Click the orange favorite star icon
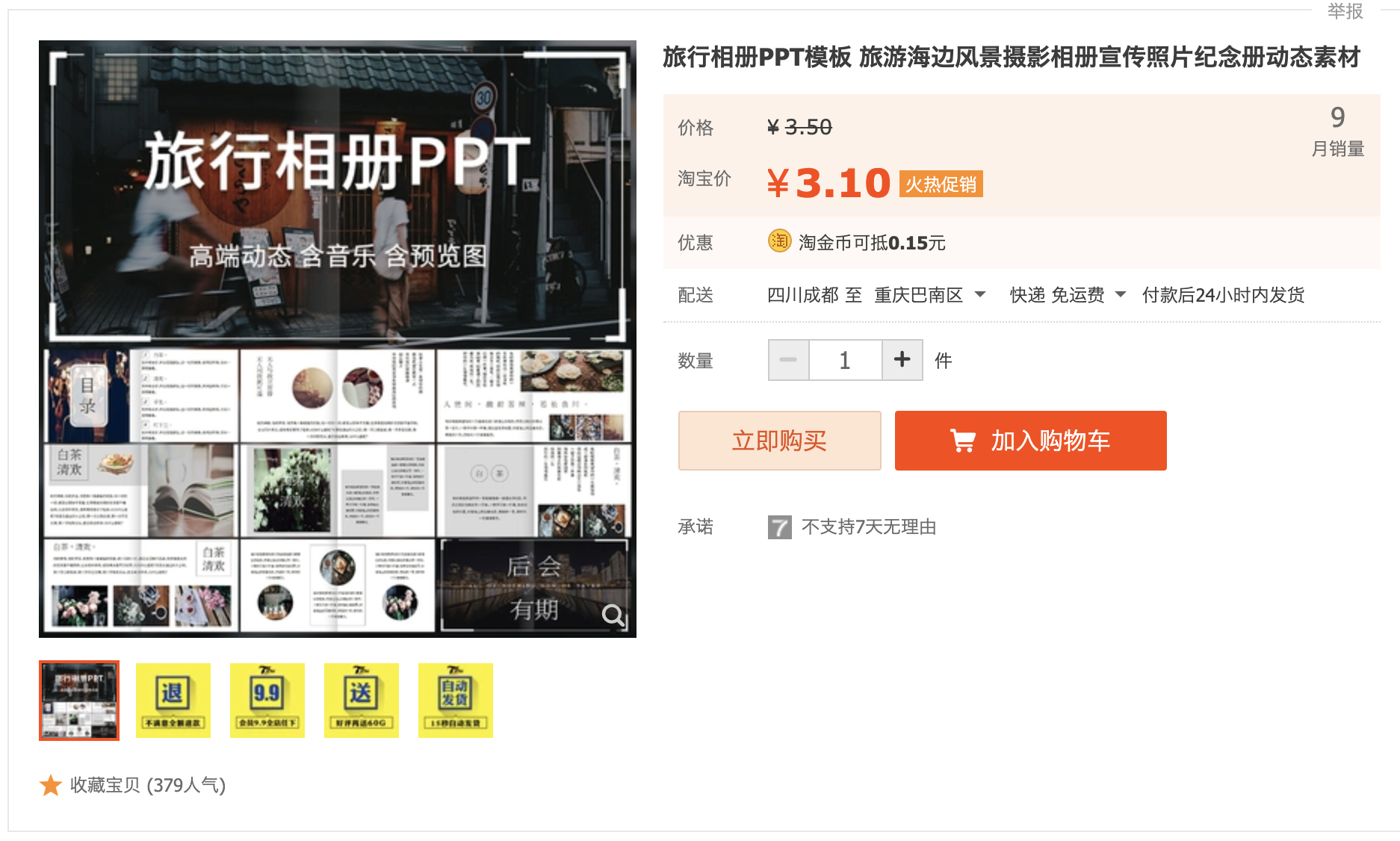1400x841 pixels. click(51, 785)
